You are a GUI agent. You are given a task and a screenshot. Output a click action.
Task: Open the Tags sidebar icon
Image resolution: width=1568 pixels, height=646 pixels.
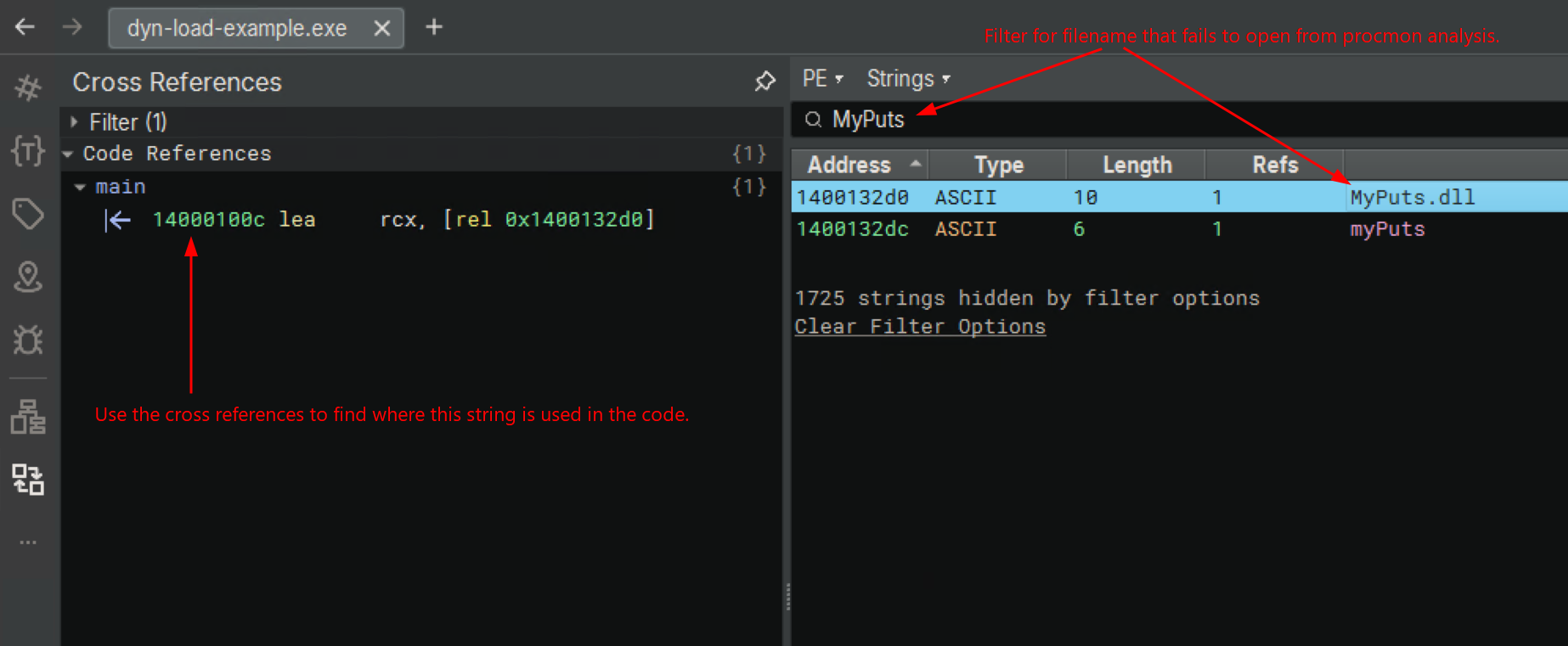28,214
